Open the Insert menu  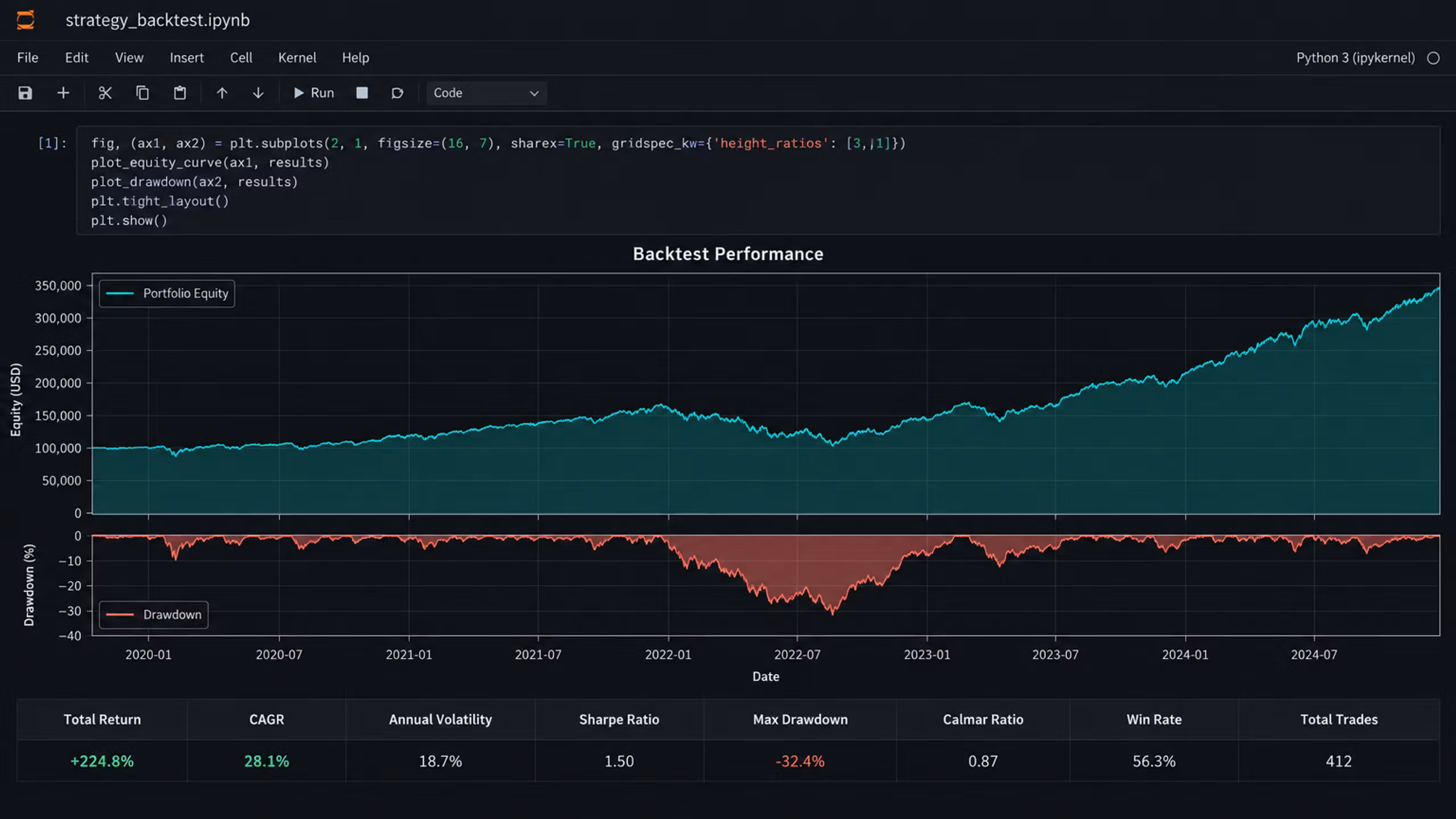coord(187,57)
